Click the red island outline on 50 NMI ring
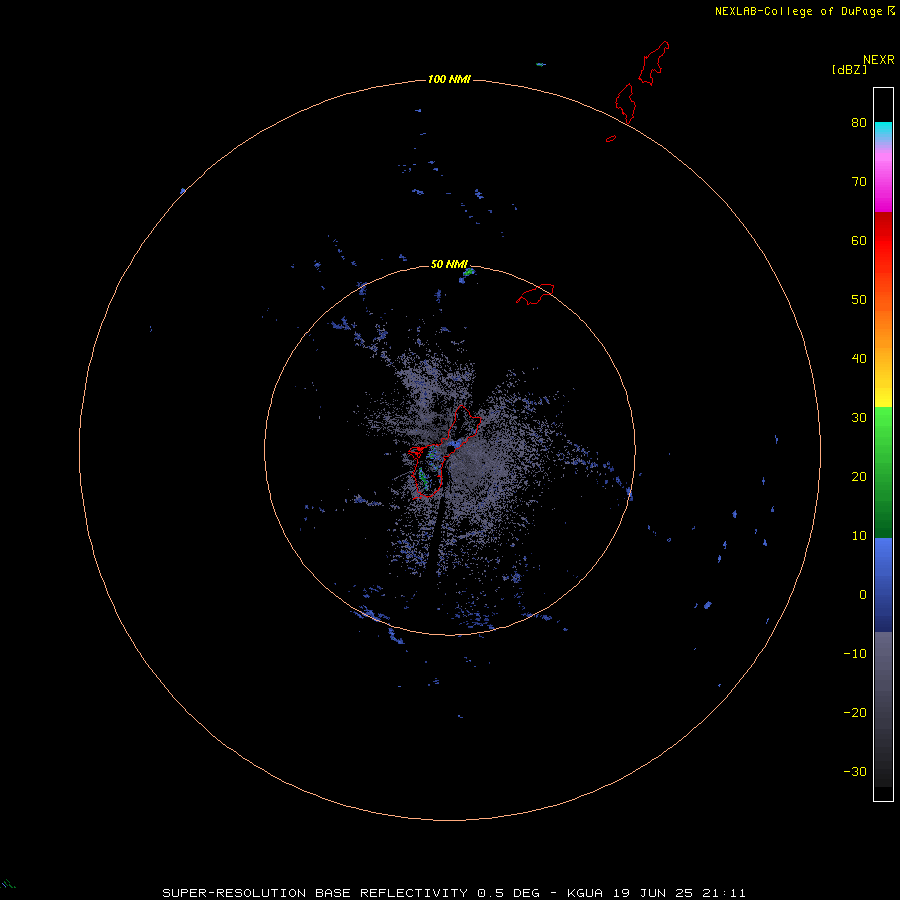Image resolution: width=900 pixels, height=900 pixels. click(x=535, y=294)
